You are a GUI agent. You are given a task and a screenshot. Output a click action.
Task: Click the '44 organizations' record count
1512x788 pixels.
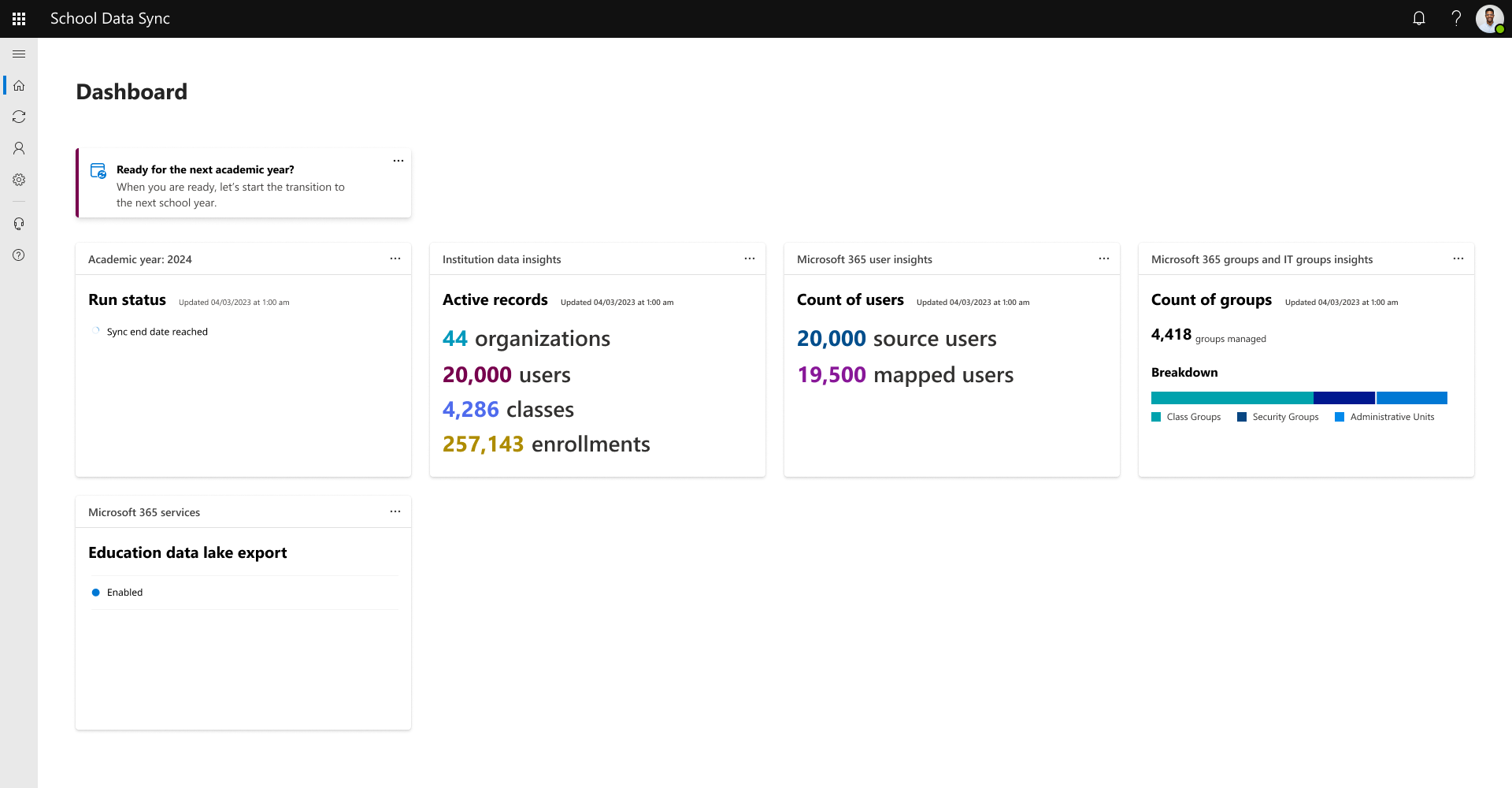[526, 339]
